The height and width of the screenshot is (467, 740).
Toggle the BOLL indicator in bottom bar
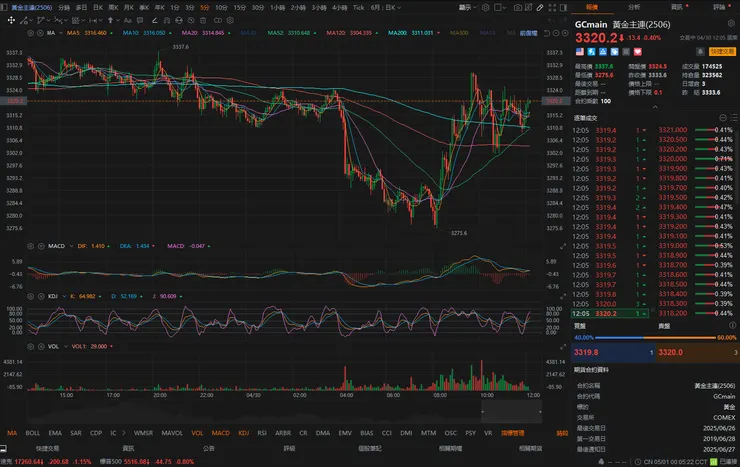(33, 433)
